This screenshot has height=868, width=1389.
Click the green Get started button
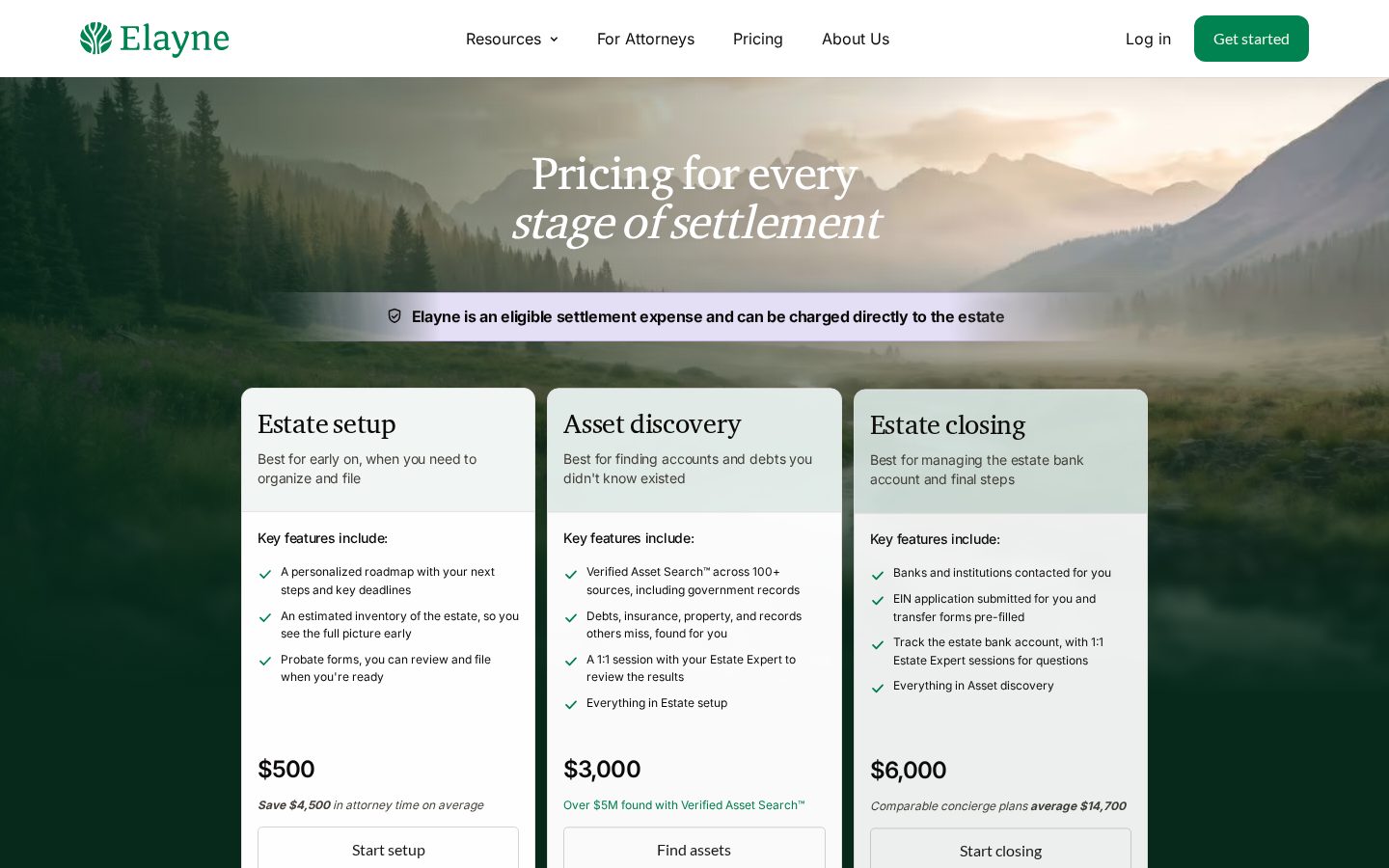[1251, 39]
